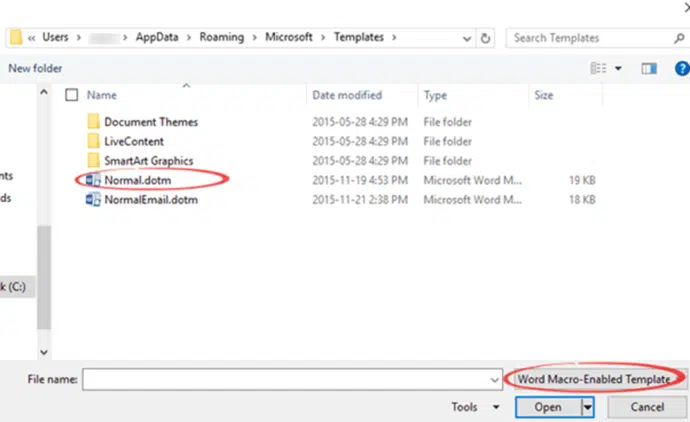Expand the chevron after Templates in path
690x422 pixels.
394,37
